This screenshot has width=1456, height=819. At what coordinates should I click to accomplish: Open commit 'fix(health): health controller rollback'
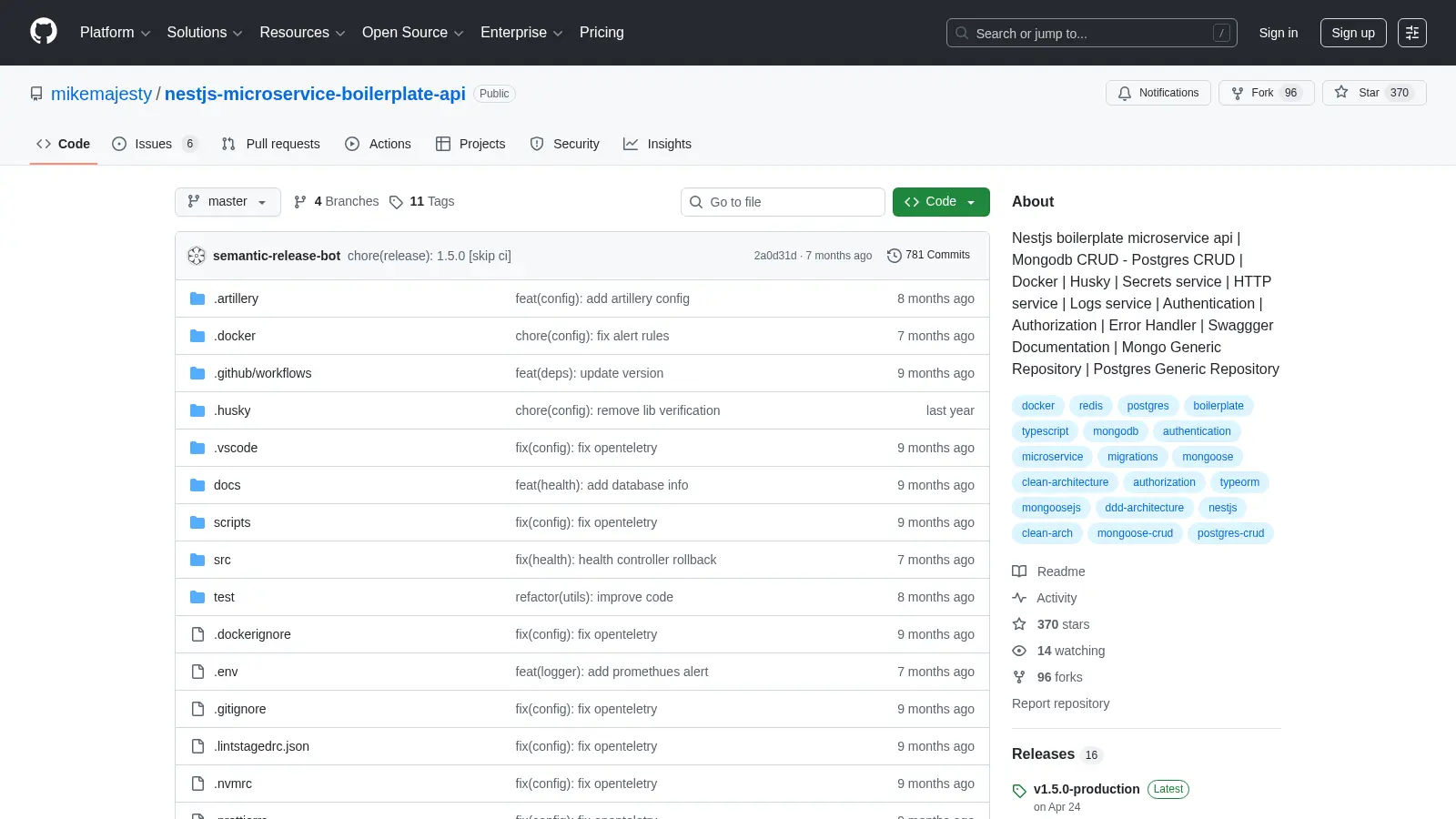coord(616,560)
